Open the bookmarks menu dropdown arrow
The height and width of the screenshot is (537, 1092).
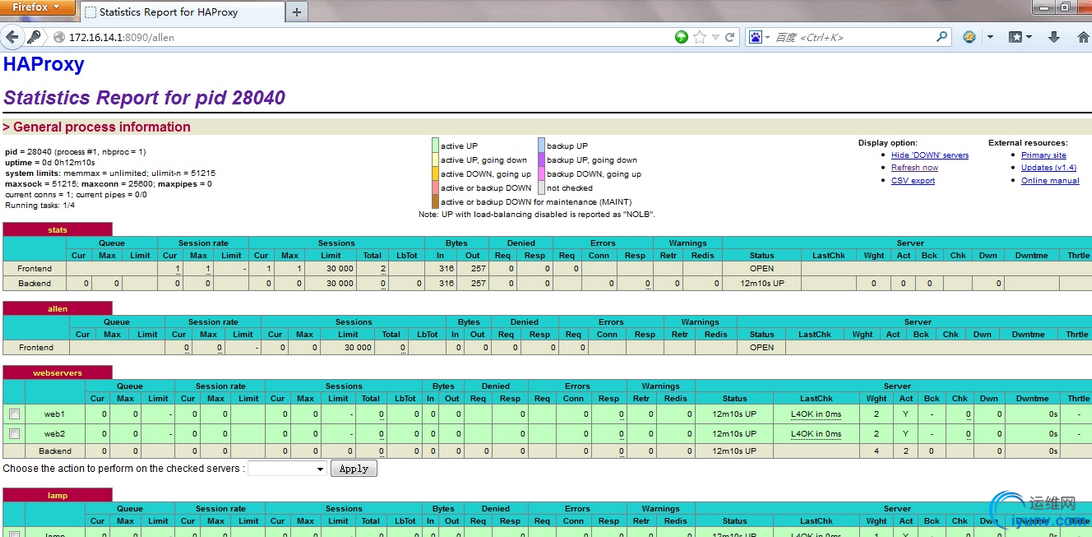[x=1028, y=38]
